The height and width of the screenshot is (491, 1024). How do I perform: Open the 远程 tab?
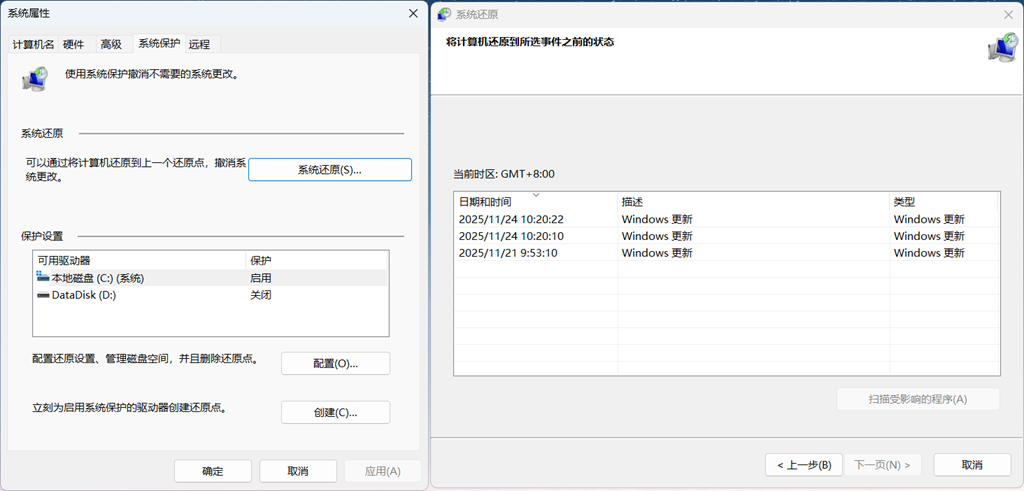(x=200, y=44)
